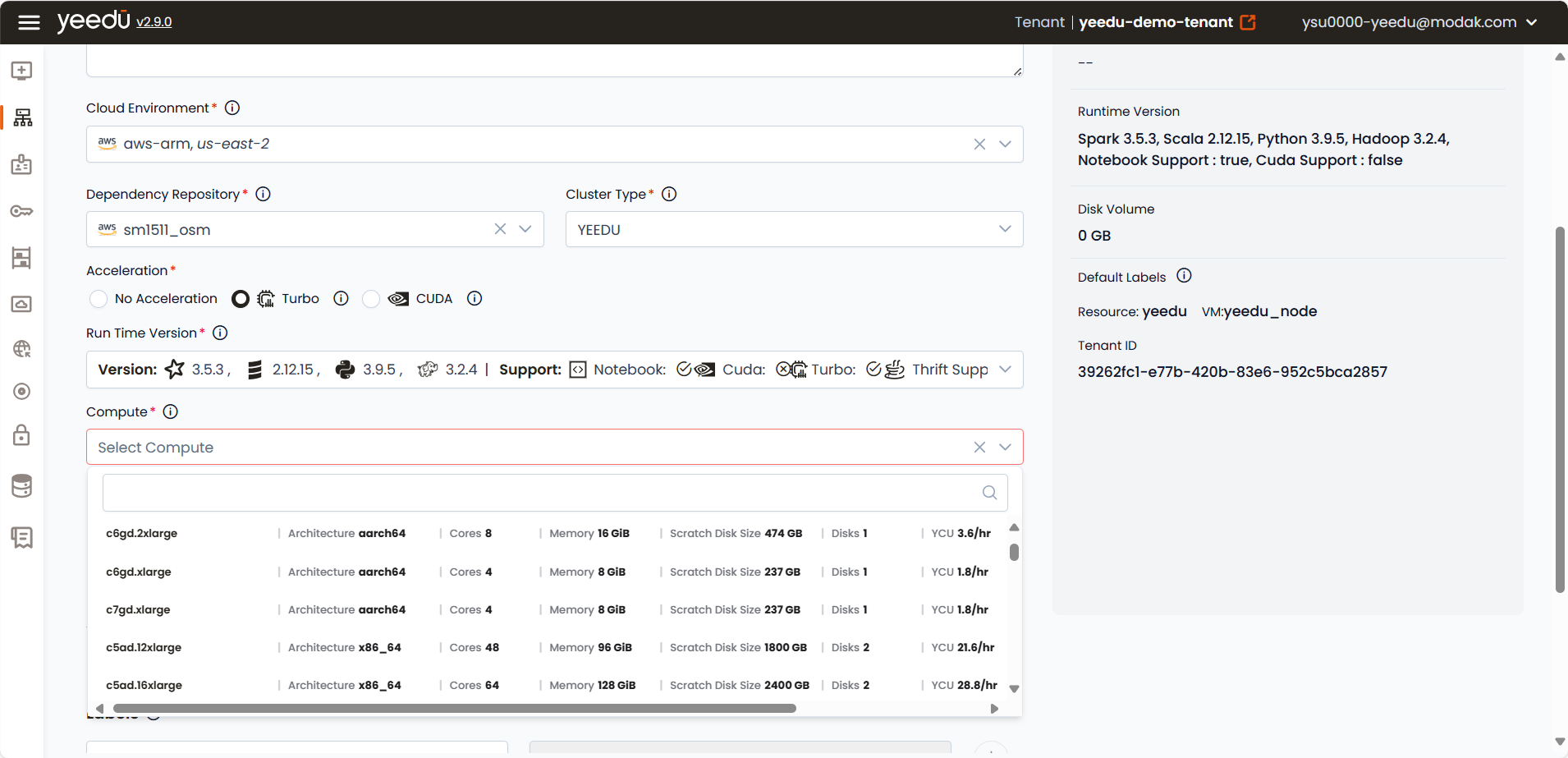
Task: Open the credentials key sidebar icon
Action: [x=22, y=211]
